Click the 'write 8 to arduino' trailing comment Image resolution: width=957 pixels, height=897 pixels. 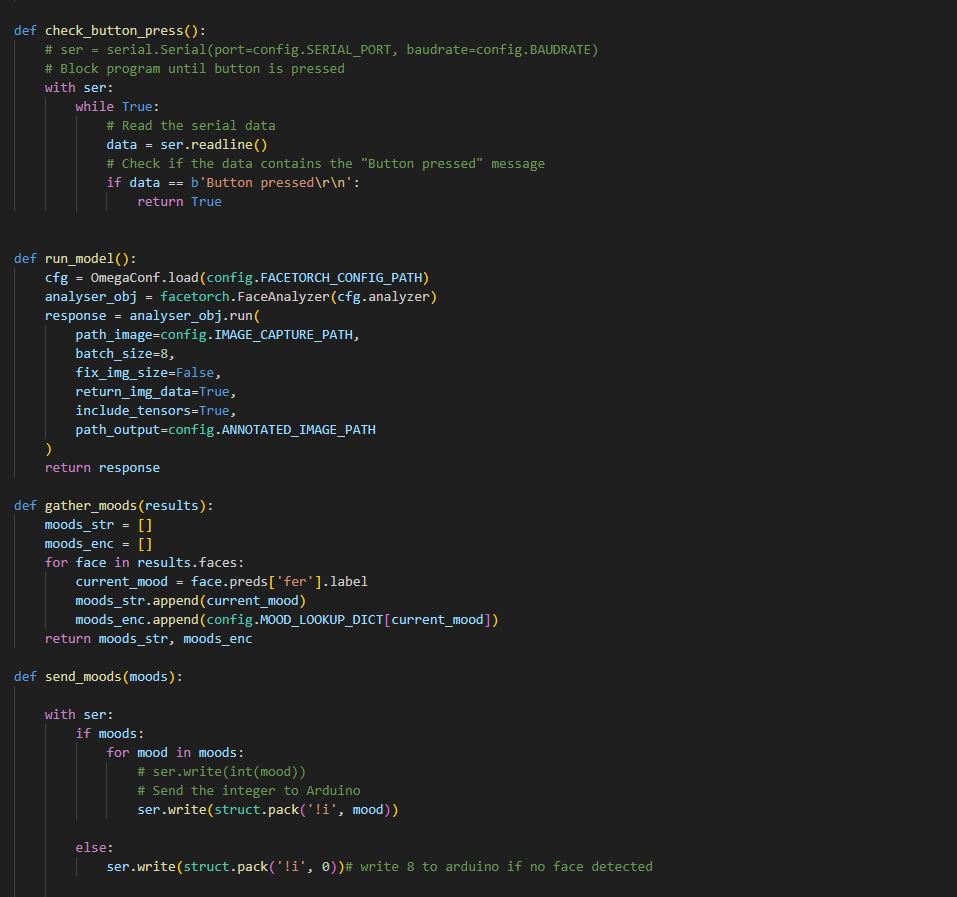pyautogui.click(x=499, y=866)
